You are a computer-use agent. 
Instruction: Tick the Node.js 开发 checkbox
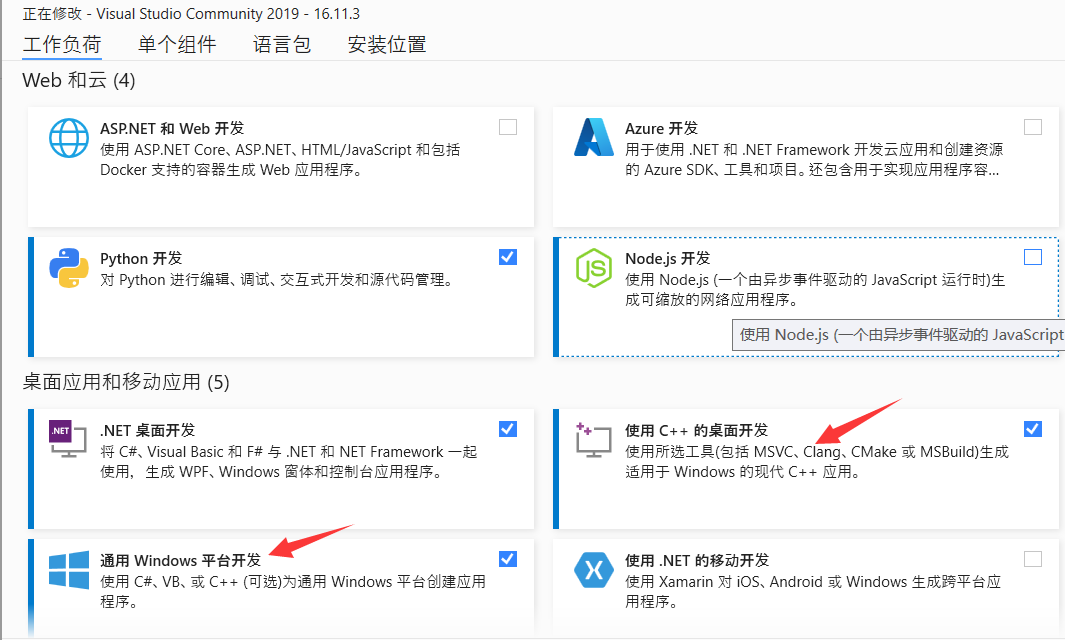click(1033, 257)
